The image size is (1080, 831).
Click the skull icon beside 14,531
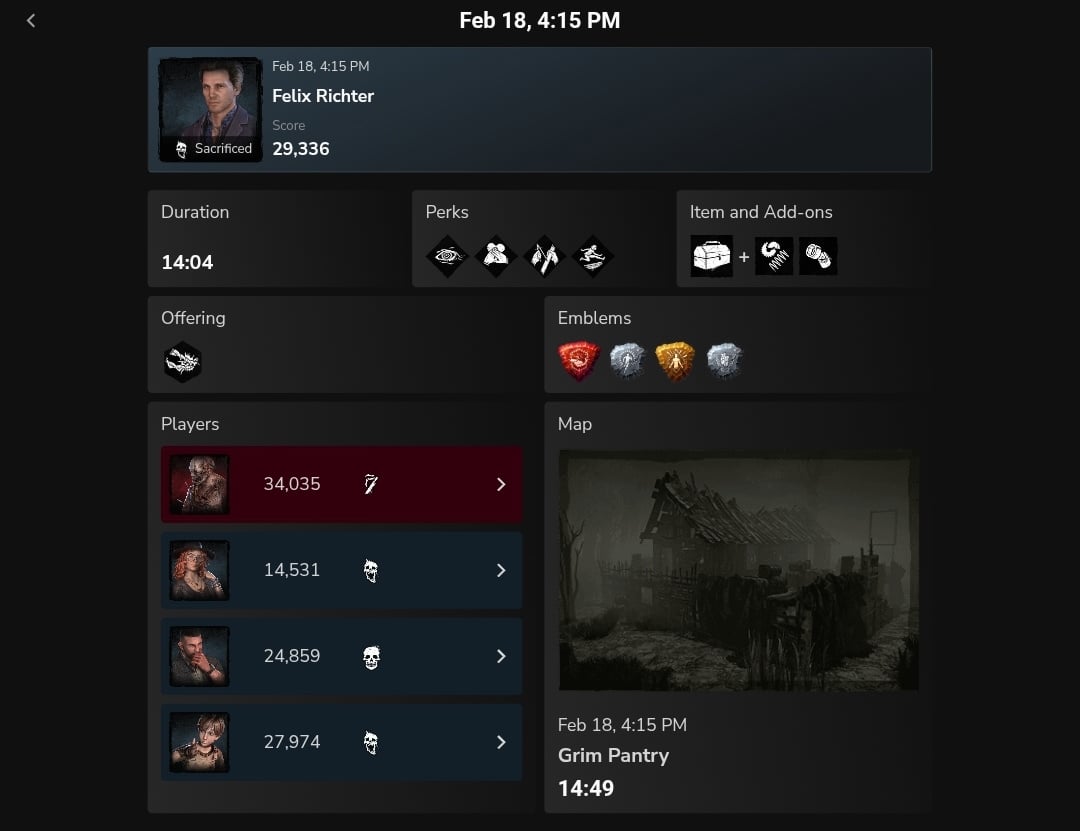click(371, 571)
